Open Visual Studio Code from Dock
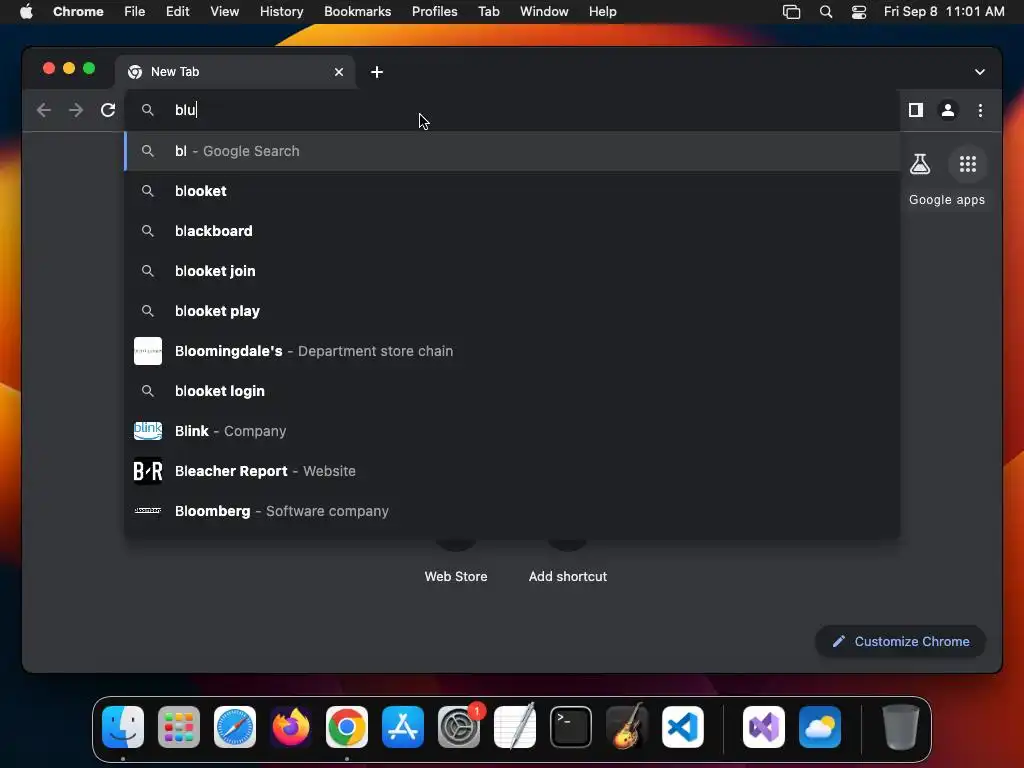Image resolution: width=1024 pixels, height=768 pixels. (x=683, y=727)
